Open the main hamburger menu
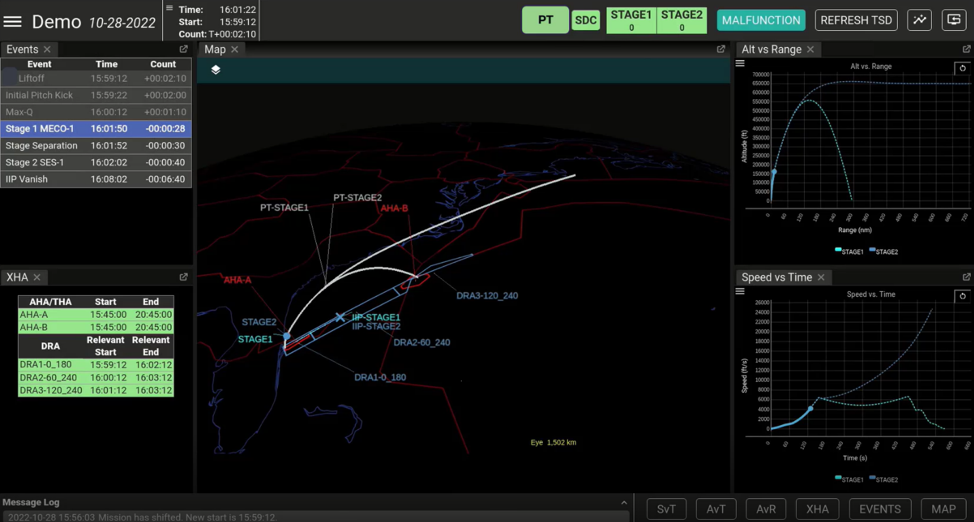 (x=13, y=21)
